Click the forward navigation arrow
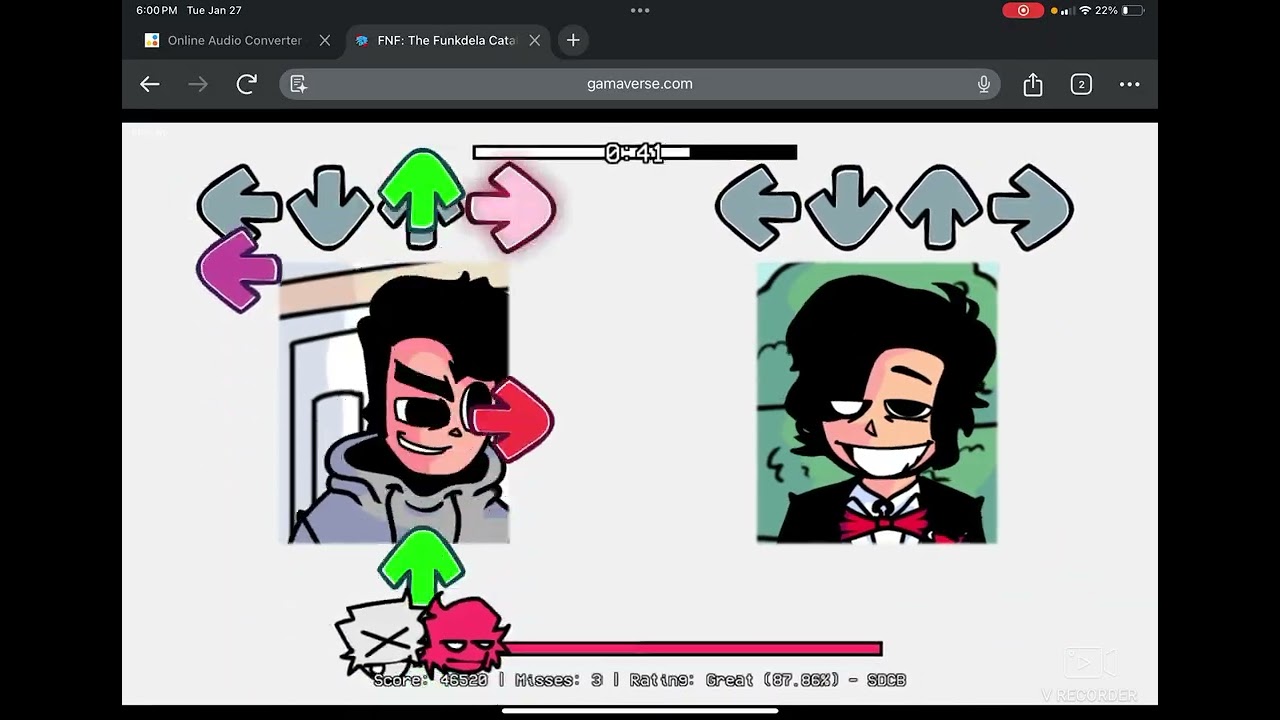This screenshot has height=720, width=1280. tap(198, 84)
